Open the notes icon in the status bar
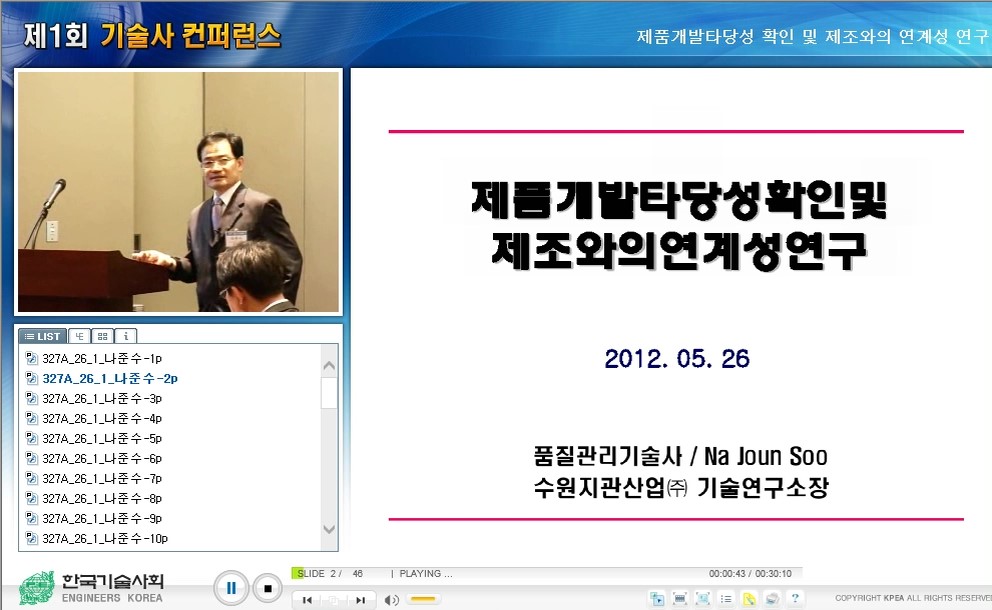The image size is (992, 610). point(747,598)
